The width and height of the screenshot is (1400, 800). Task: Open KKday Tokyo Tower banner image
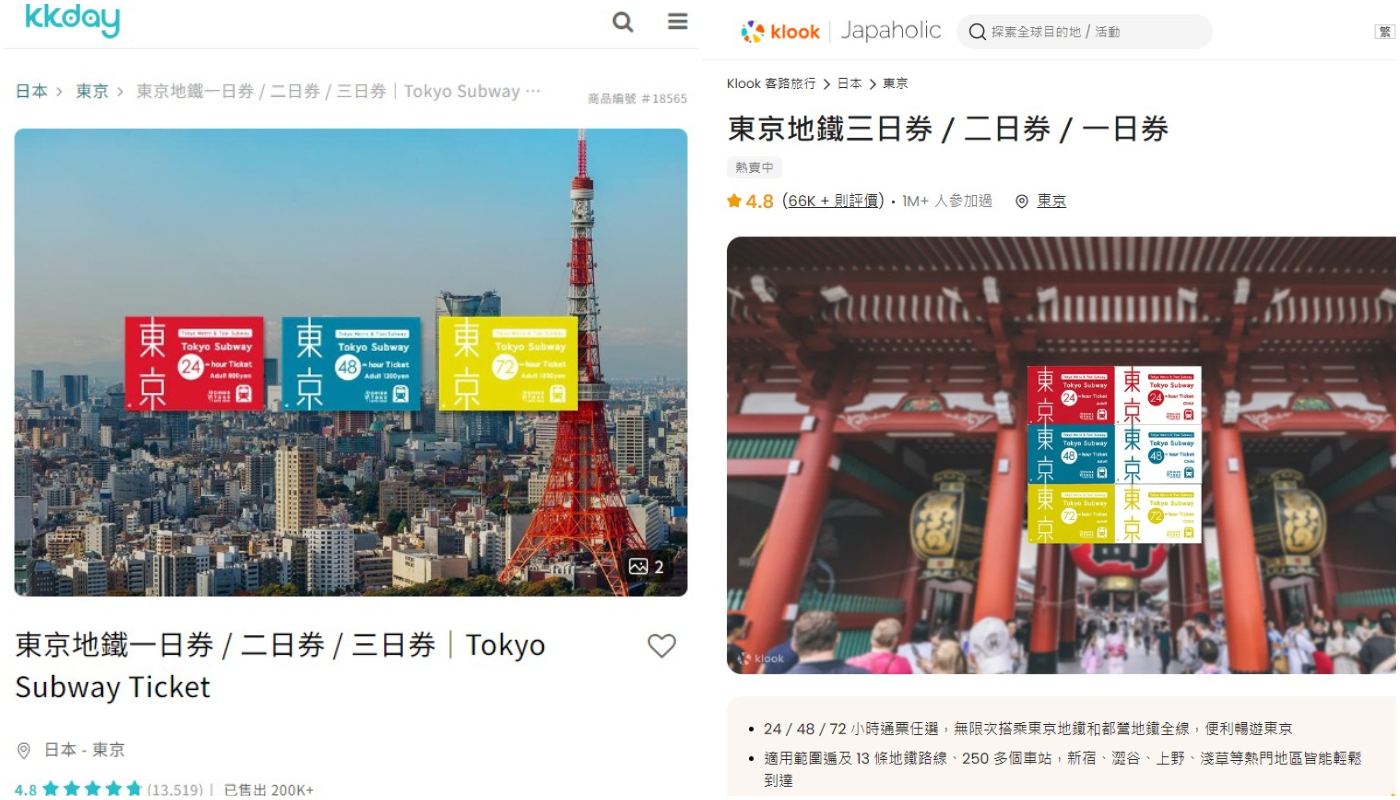[351, 362]
